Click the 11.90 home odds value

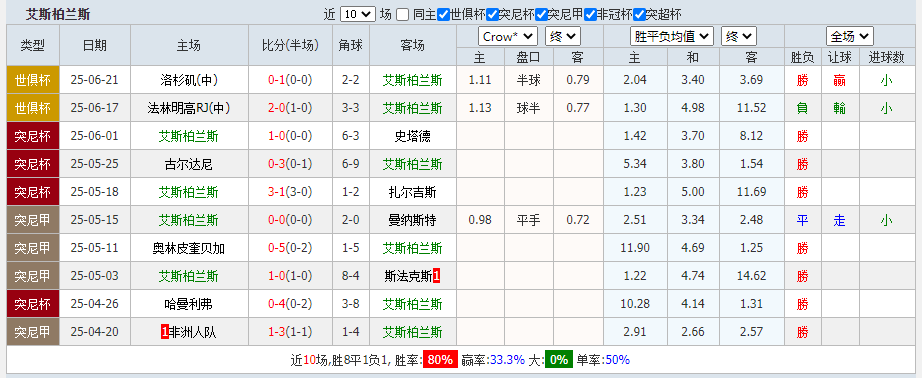tap(635, 248)
